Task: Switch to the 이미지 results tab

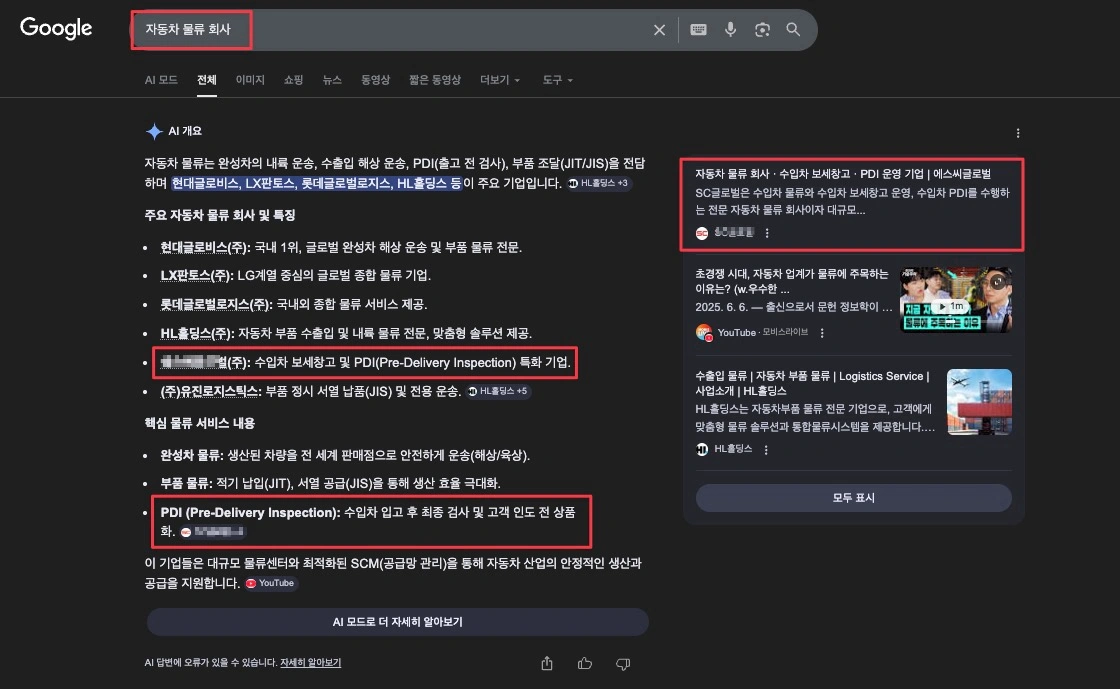Action: 250,81
